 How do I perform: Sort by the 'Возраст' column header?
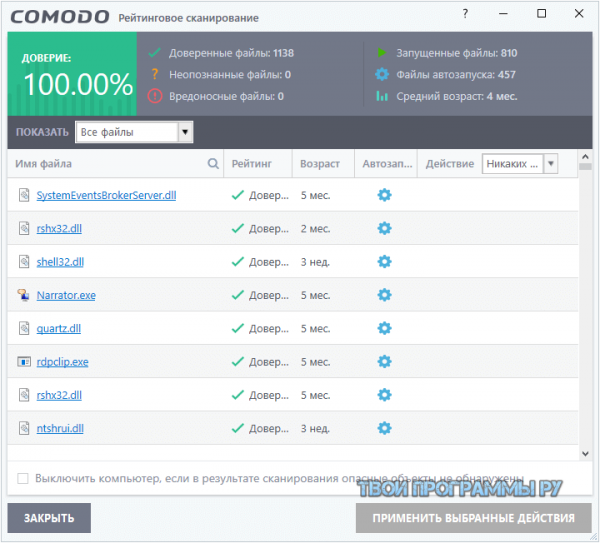320,164
